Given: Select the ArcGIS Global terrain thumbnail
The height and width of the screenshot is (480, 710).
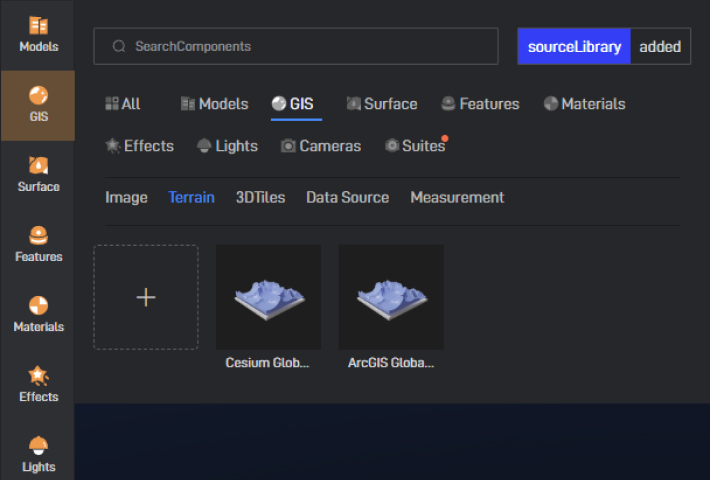Looking at the screenshot, I should 391,297.
